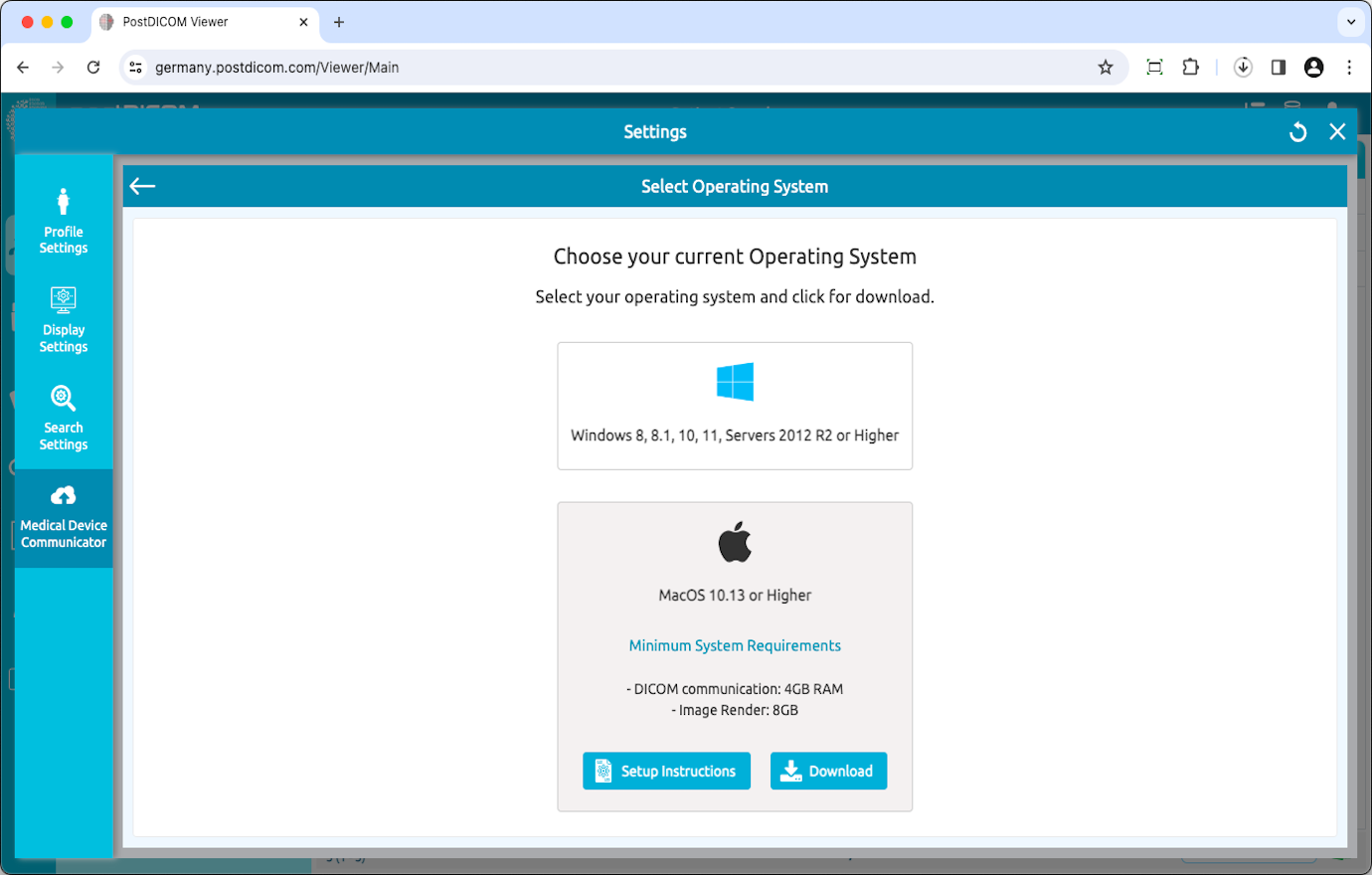
Task: Open Profile Settings in the sidebar
Action: (x=63, y=219)
